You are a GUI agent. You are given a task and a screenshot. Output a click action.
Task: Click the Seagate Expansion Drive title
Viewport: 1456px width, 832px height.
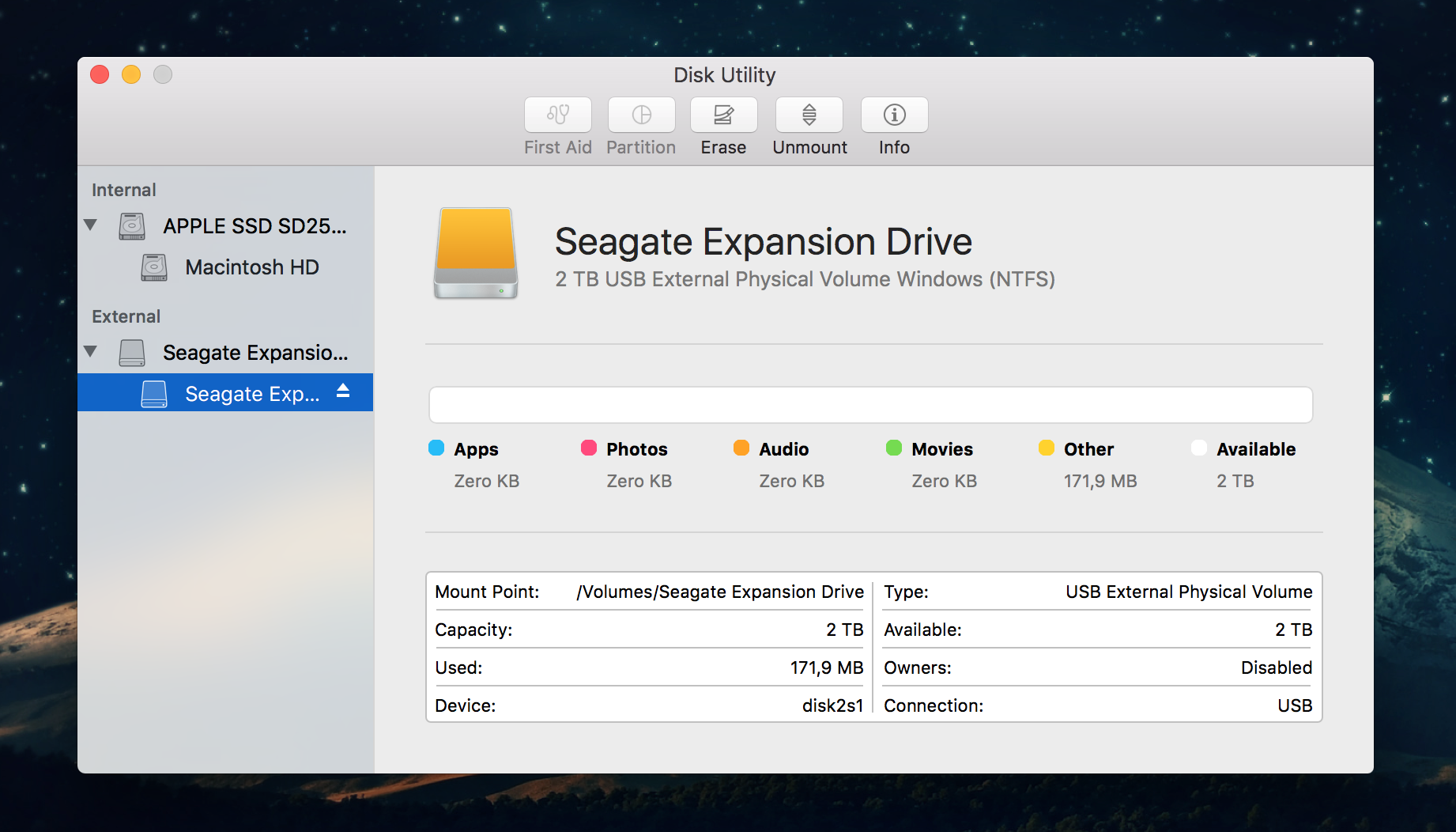764,242
